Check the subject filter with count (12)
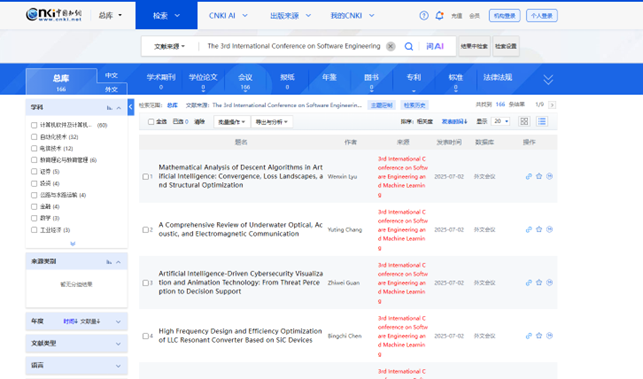The image size is (643, 379). (x=34, y=148)
